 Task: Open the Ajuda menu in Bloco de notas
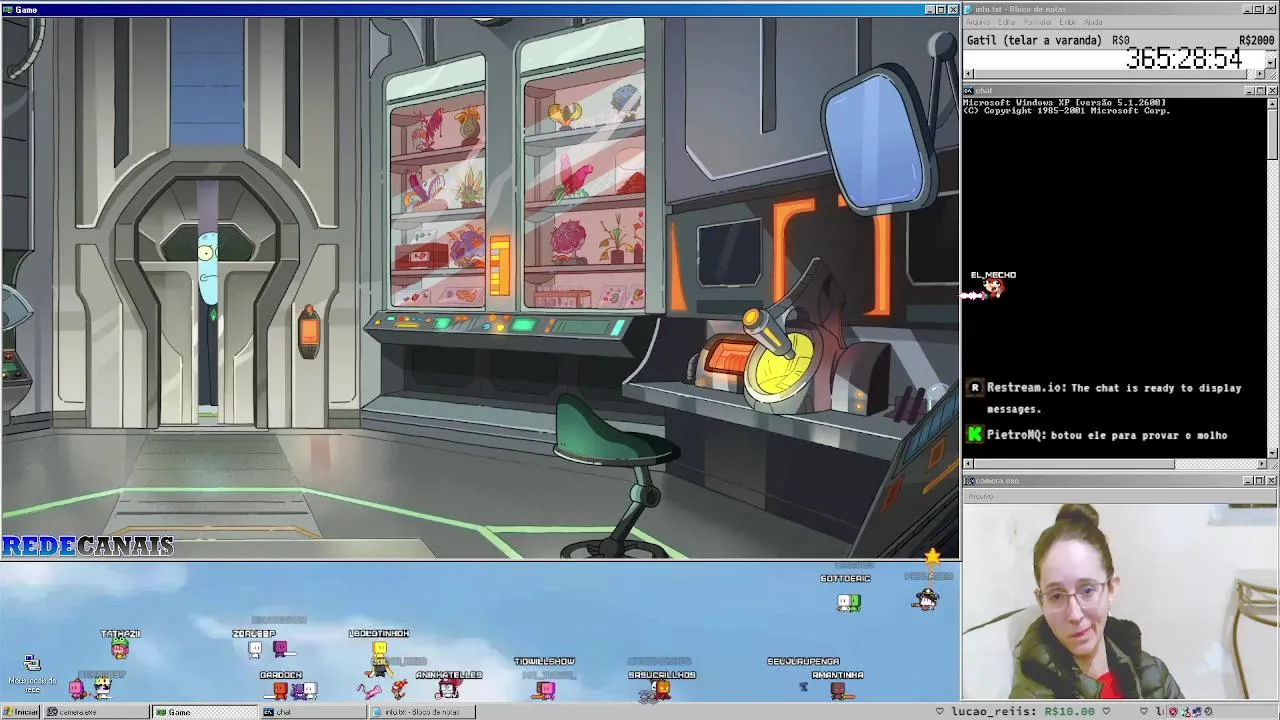pos(1093,22)
